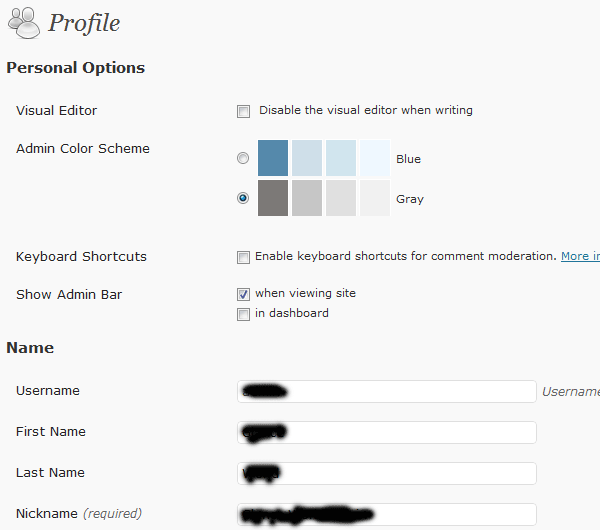Click the Blue scheme label text
The width and height of the screenshot is (600, 530).
pos(408,159)
